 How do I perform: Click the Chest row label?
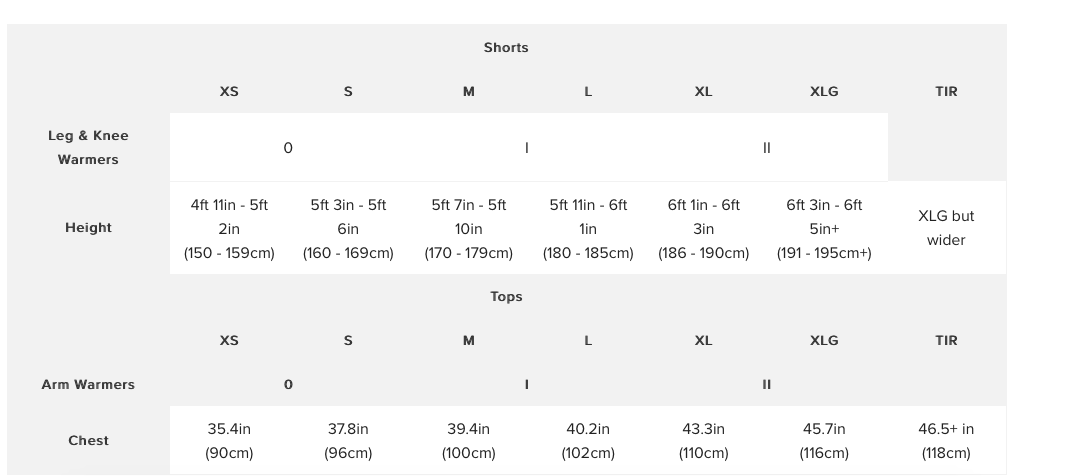point(88,440)
